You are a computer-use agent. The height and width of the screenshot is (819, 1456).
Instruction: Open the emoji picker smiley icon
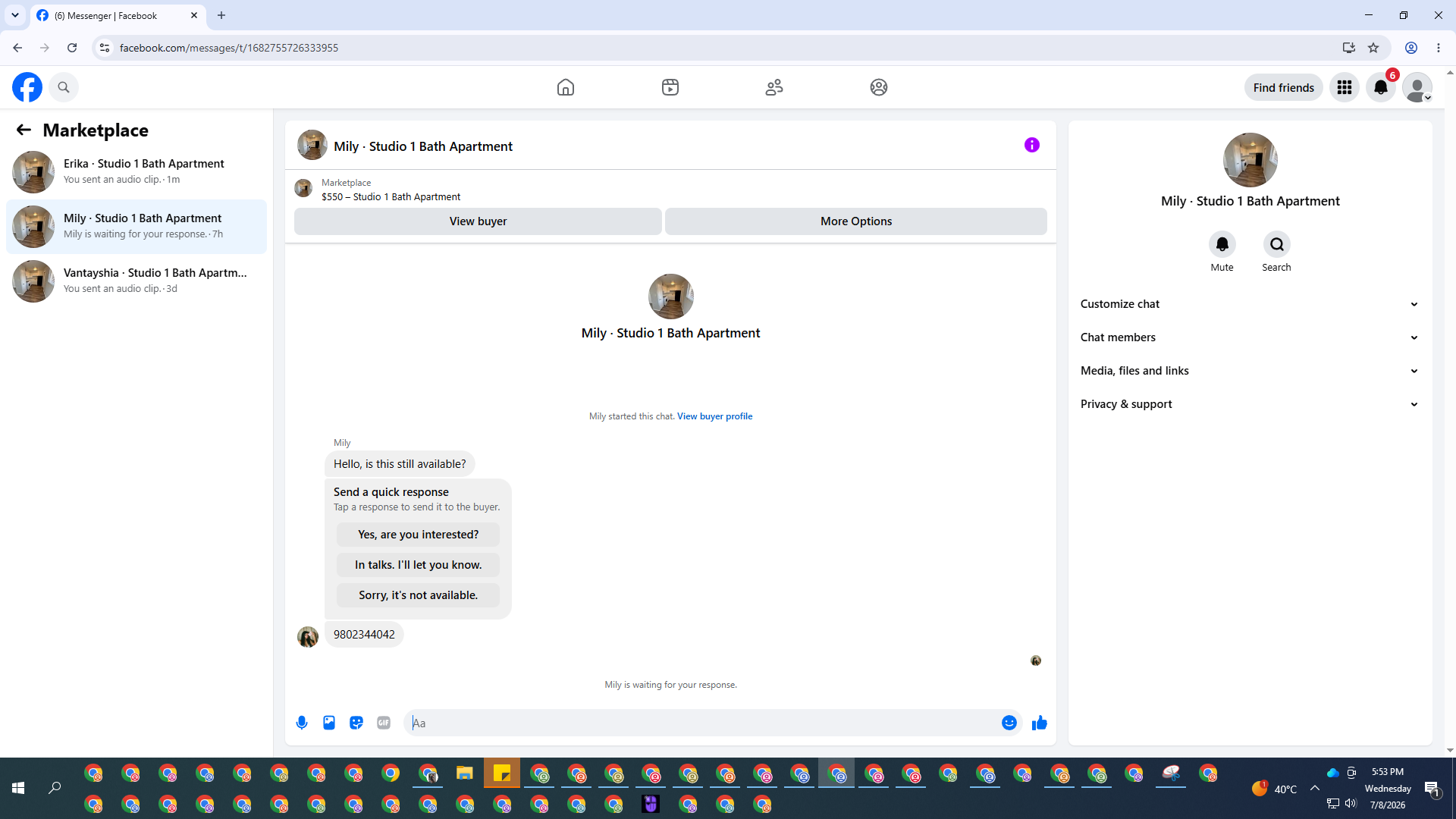click(1009, 723)
